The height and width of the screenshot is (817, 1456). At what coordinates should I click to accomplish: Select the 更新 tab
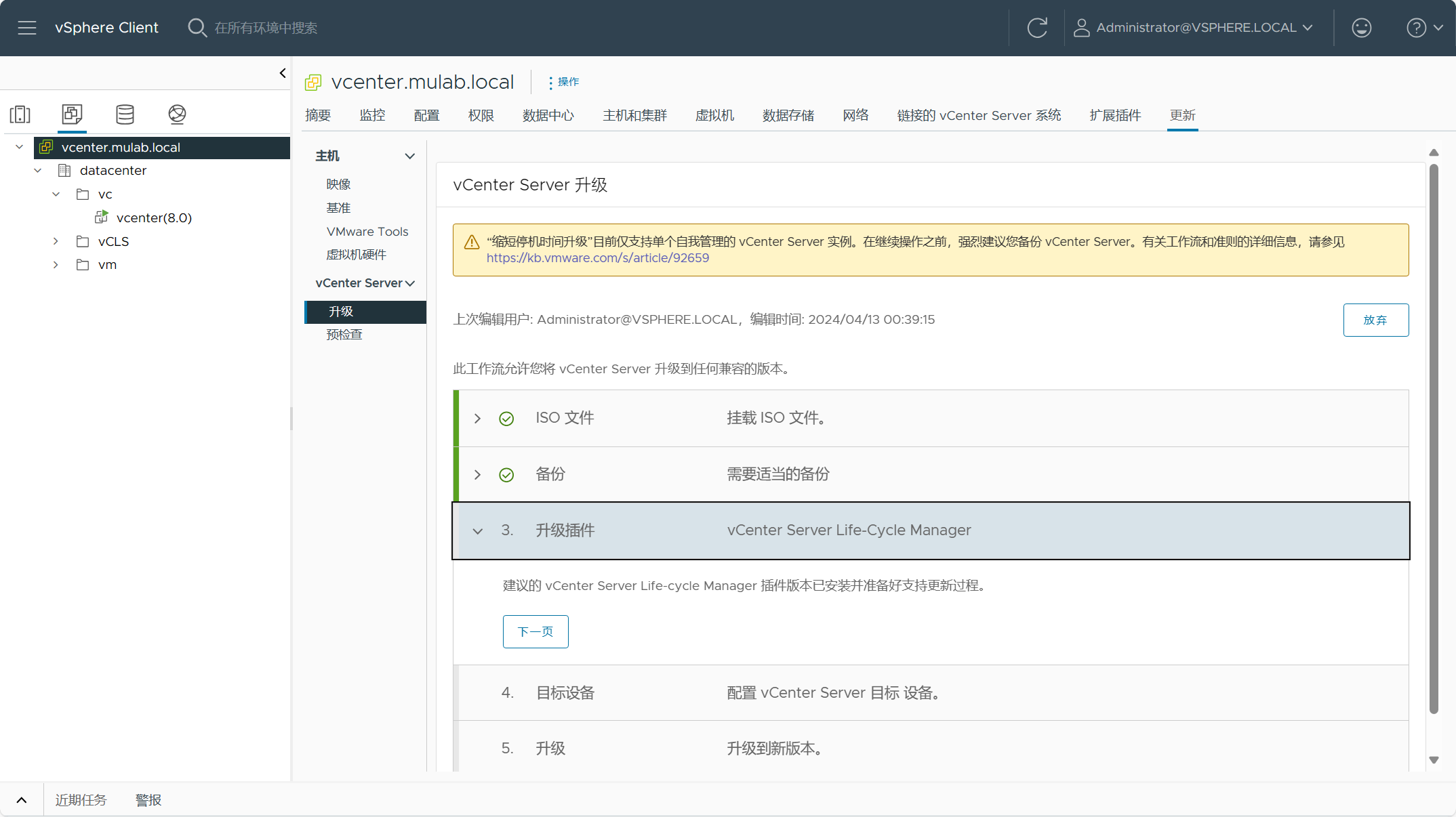click(1182, 115)
